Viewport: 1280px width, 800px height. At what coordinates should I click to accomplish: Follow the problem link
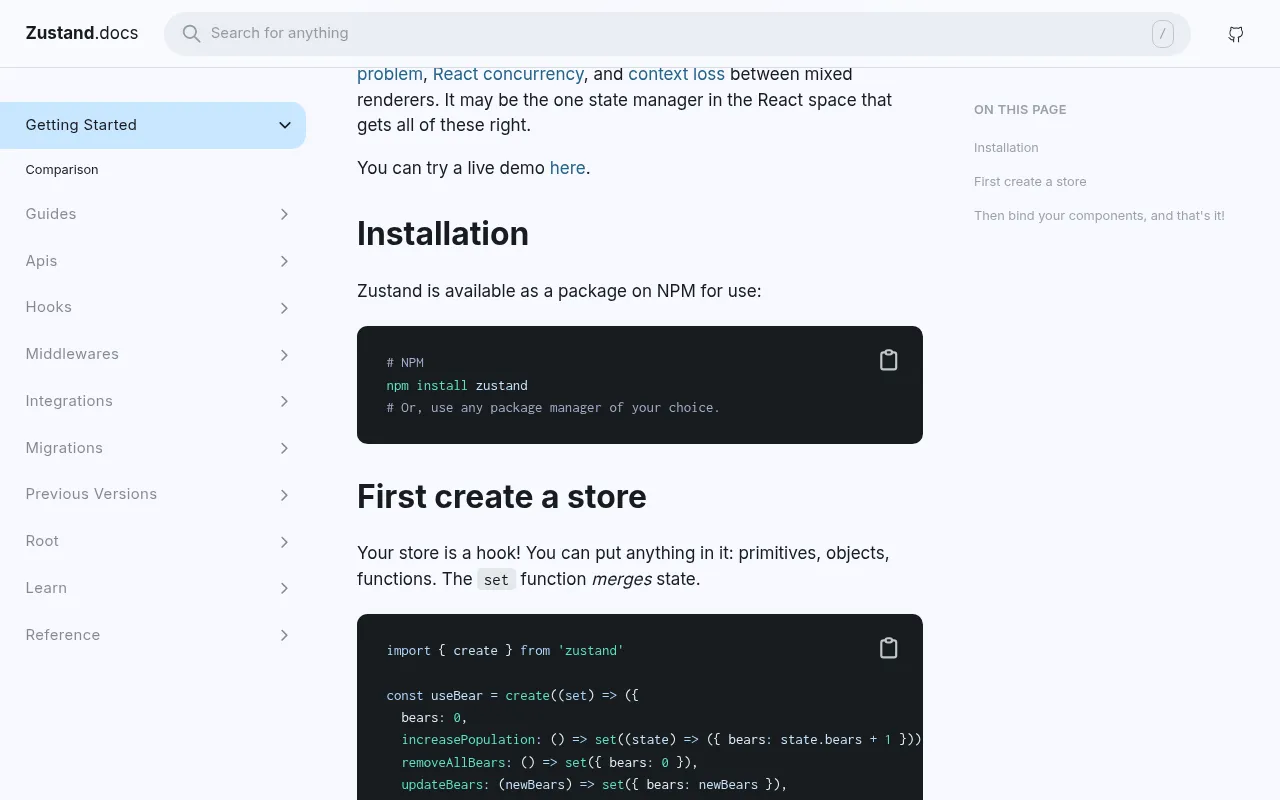coord(390,74)
